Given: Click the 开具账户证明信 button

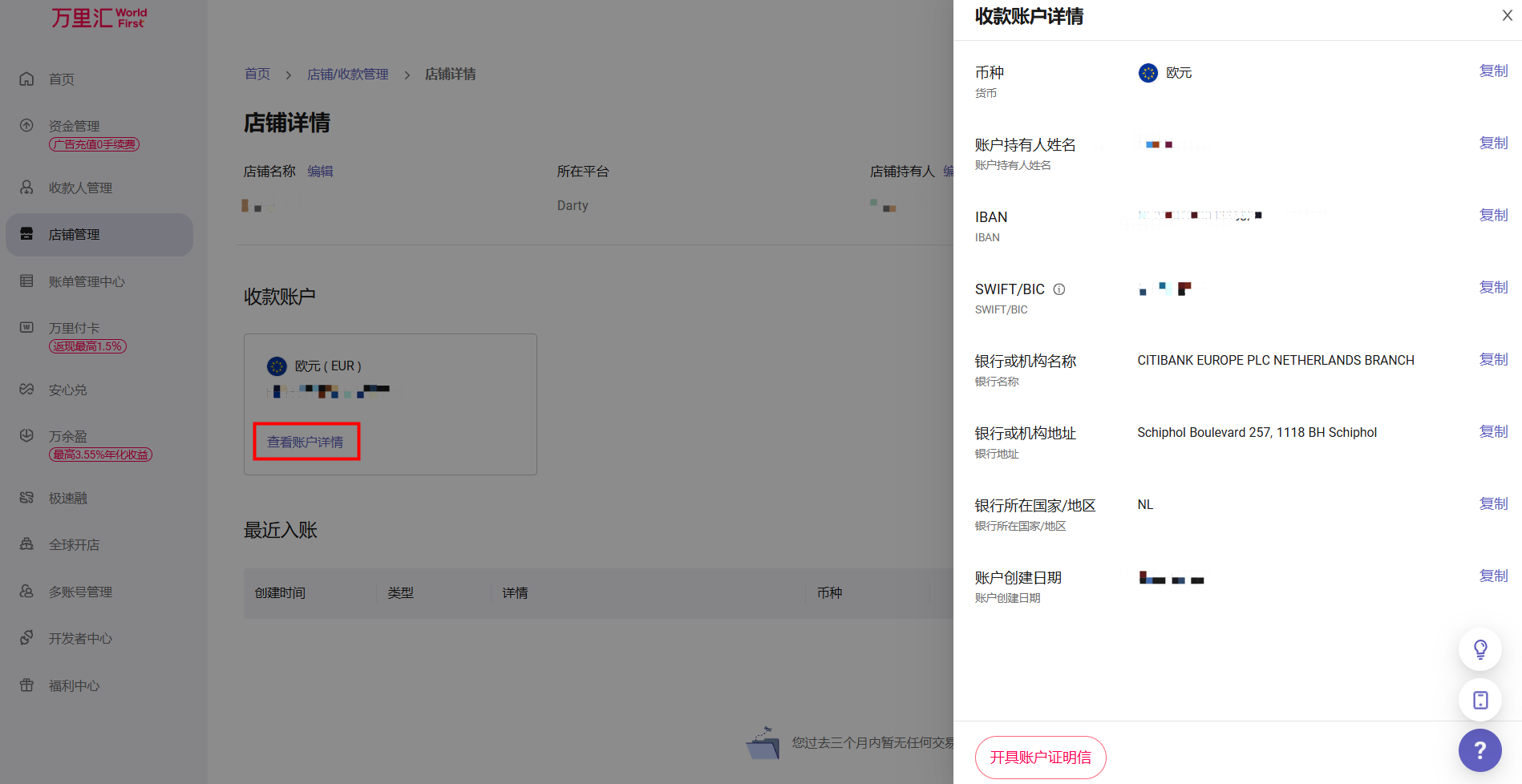Looking at the screenshot, I should point(1040,758).
